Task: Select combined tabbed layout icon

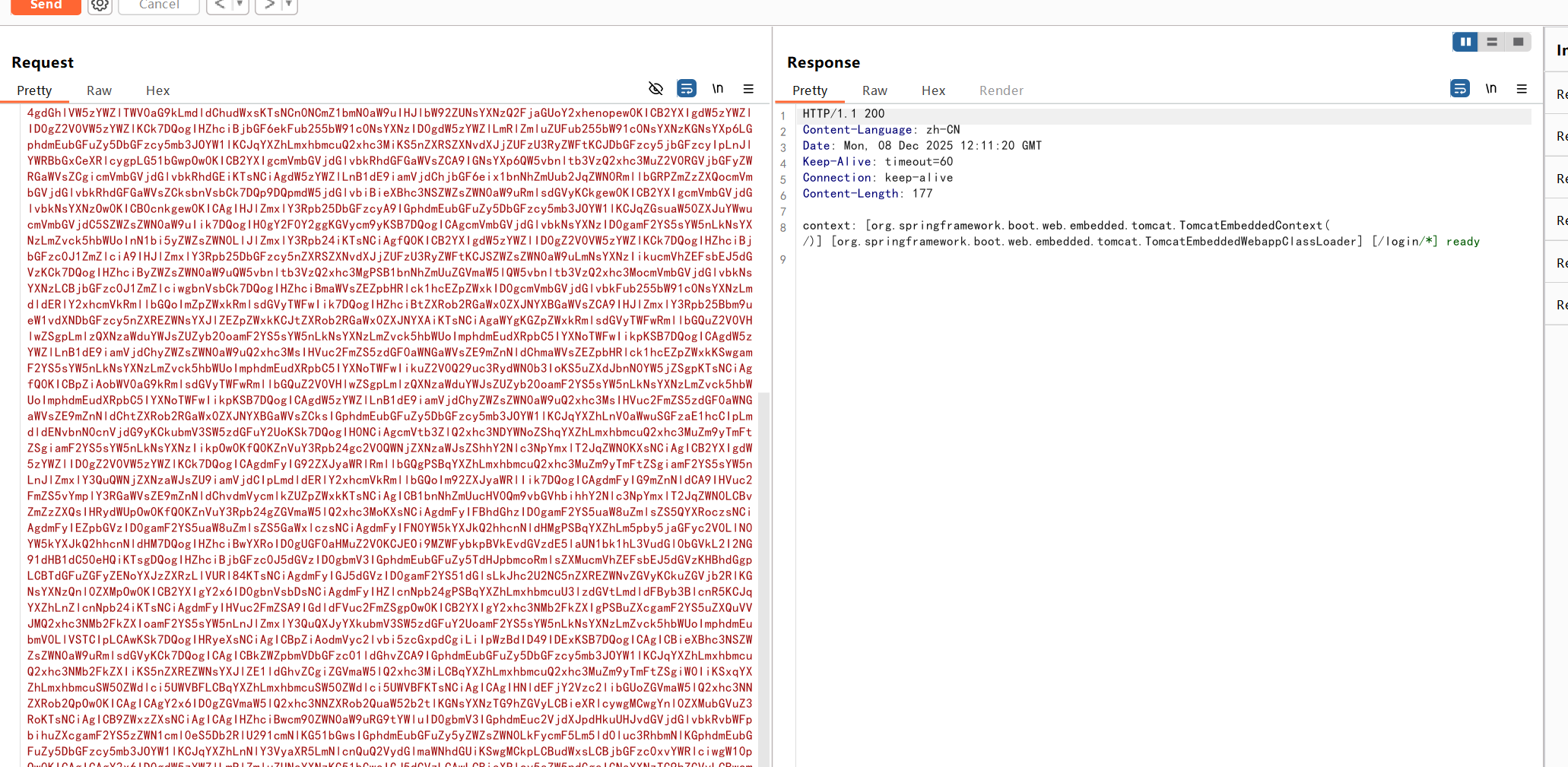Action: point(1518,42)
